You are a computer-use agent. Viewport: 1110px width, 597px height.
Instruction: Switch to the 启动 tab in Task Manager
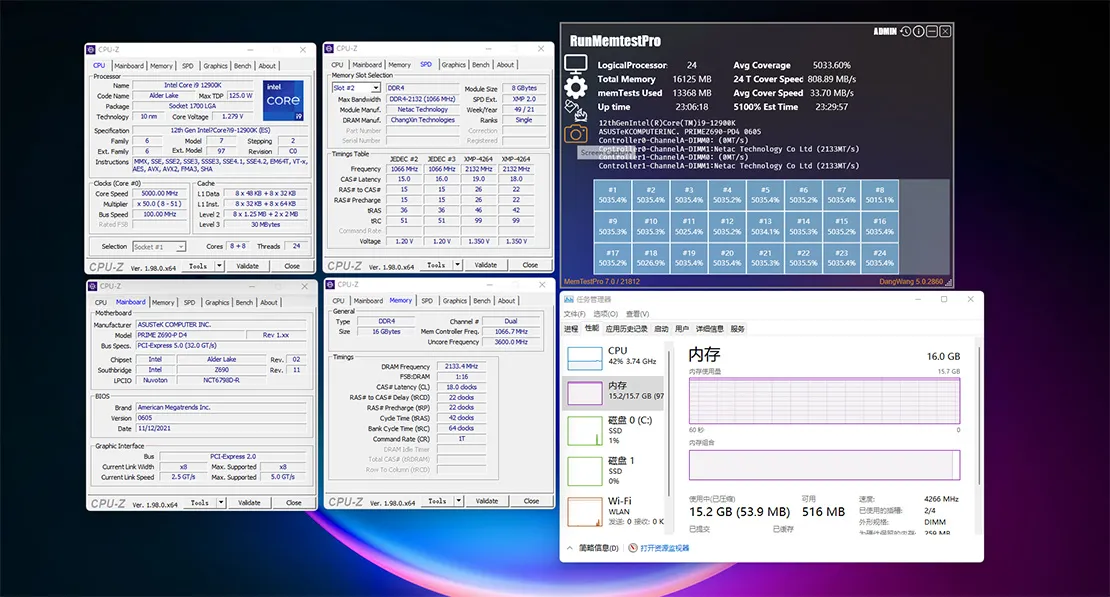click(x=661, y=329)
